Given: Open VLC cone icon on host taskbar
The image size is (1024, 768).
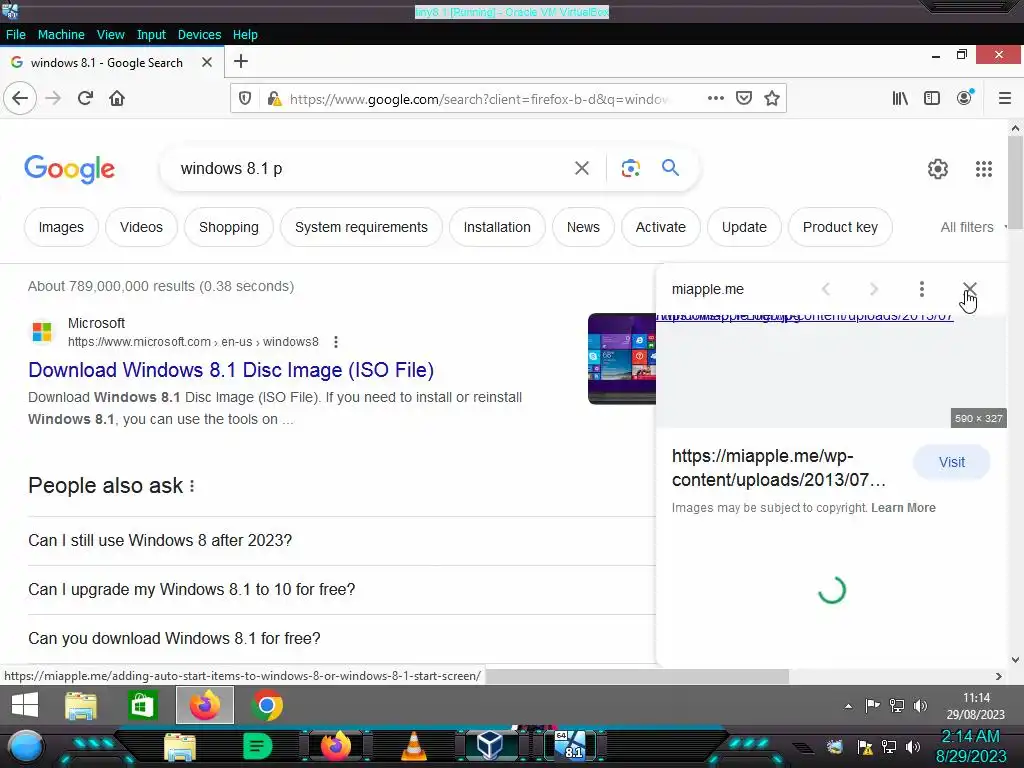Looking at the screenshot, I should pyautogui.click(x=413, y=746).
